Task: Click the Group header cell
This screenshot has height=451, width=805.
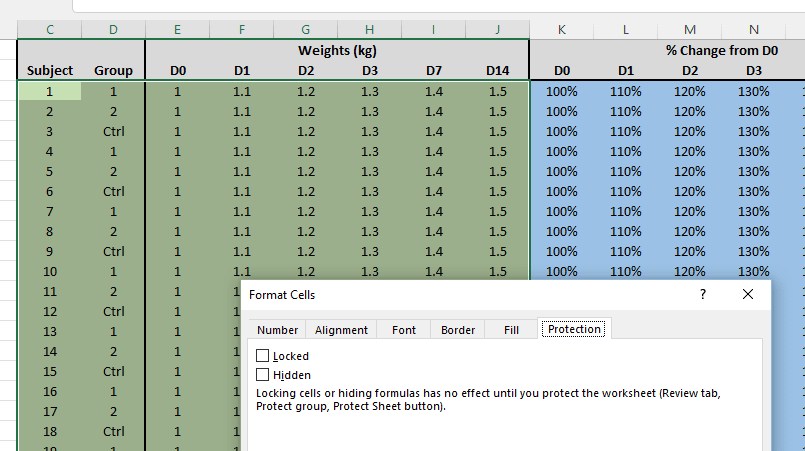Action: pos(113,70)
